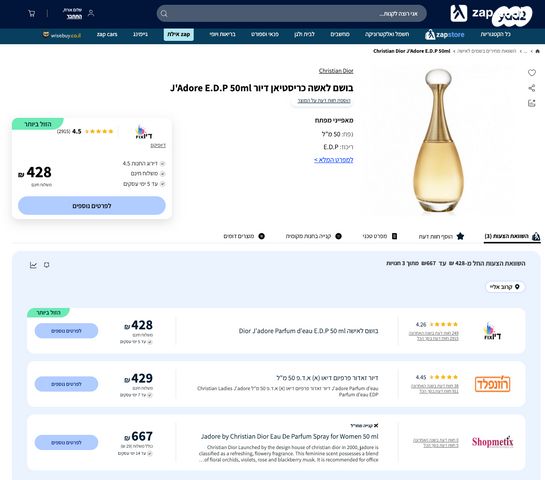
Task: Click the large 428 price in top card
Action: [35, 172]
